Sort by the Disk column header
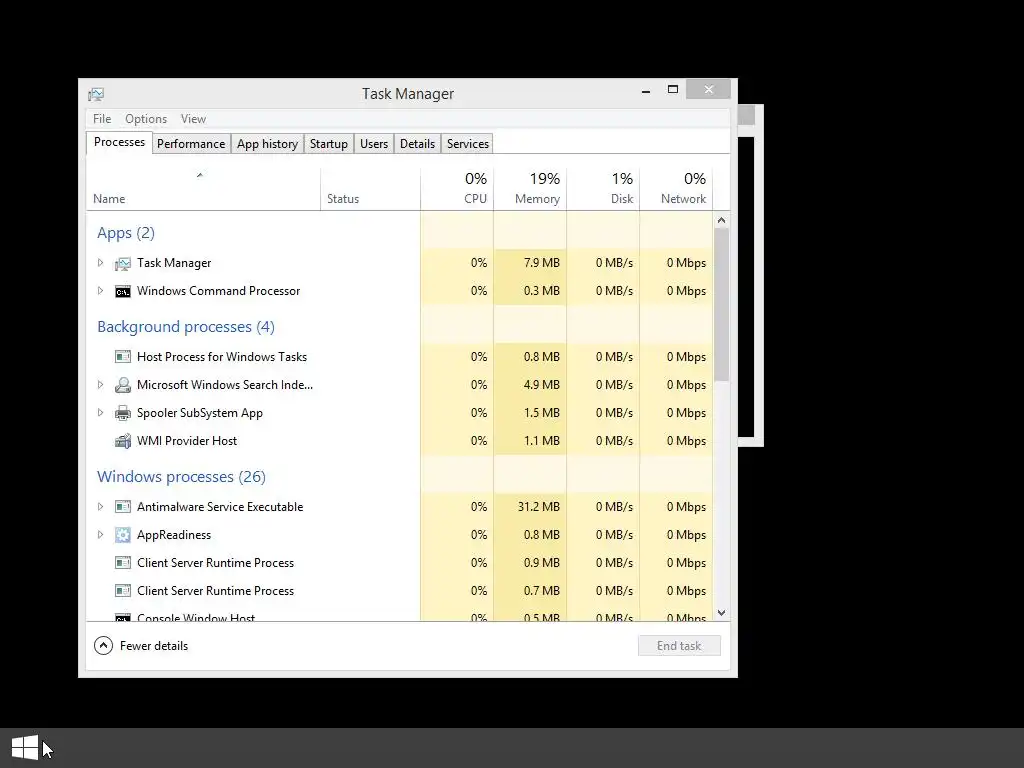The width and height of the screenshot is (1024, 768). [x=603, y=189]
